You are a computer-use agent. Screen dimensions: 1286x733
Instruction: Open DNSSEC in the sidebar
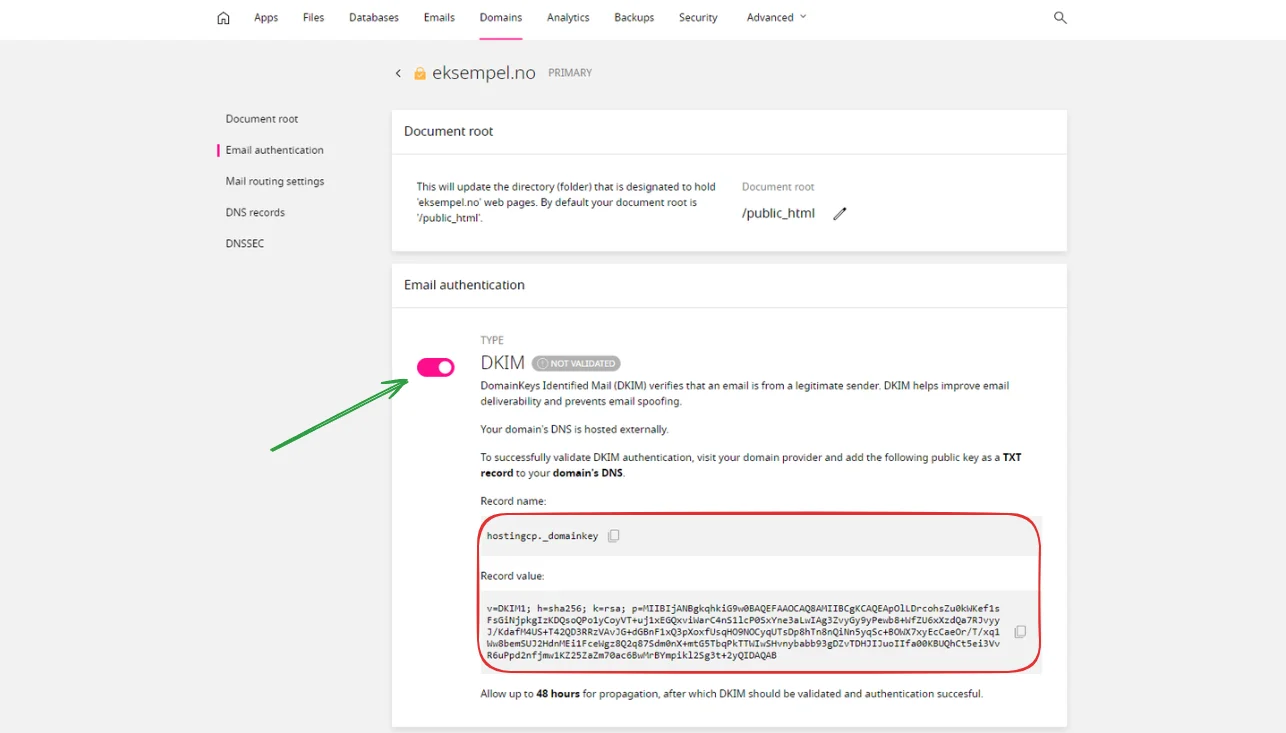coord(245,243)
